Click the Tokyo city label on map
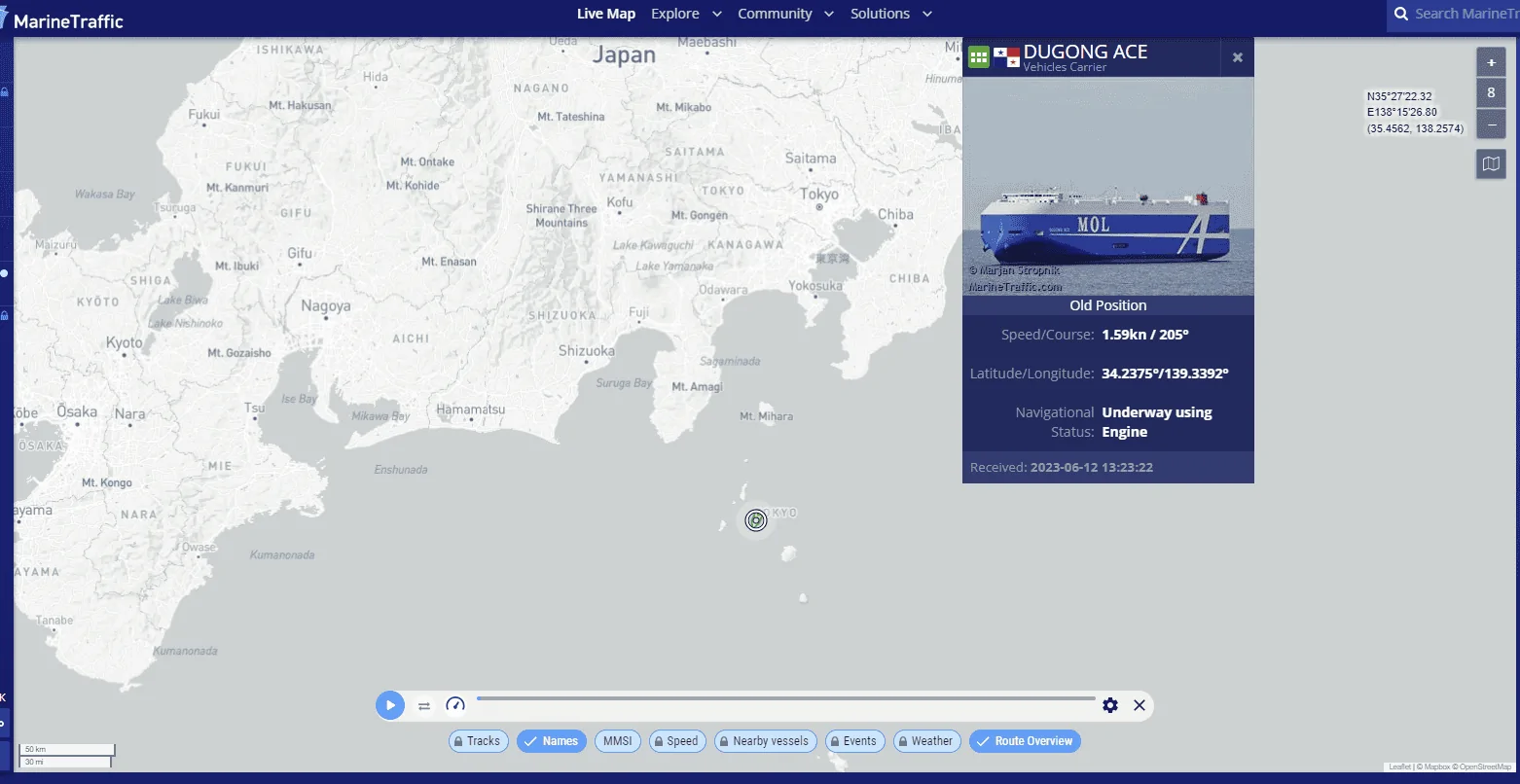The width and height of the screenshot is (1520, 784). point(818,195)
